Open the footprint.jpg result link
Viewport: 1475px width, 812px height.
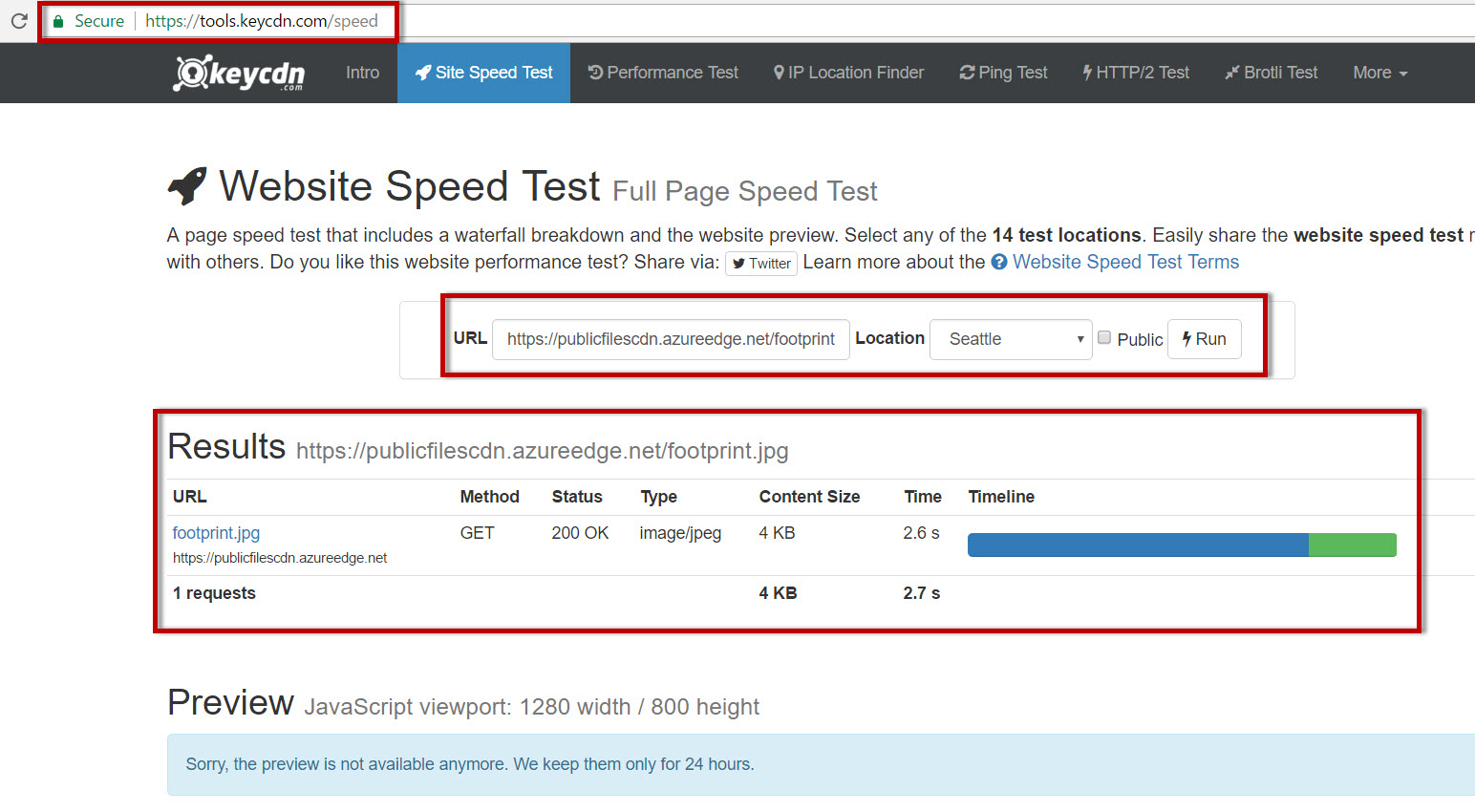[x=216, y=533]
